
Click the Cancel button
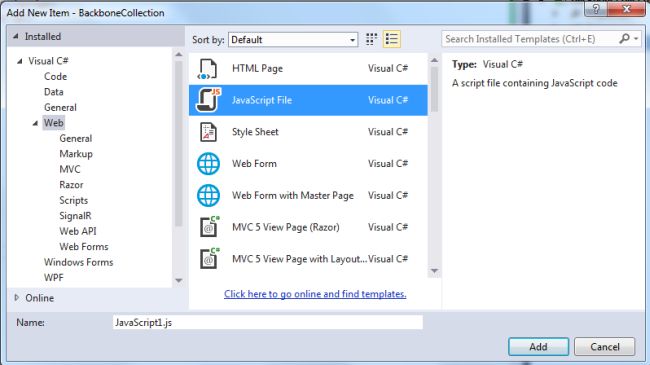click(x=605, y=347)
